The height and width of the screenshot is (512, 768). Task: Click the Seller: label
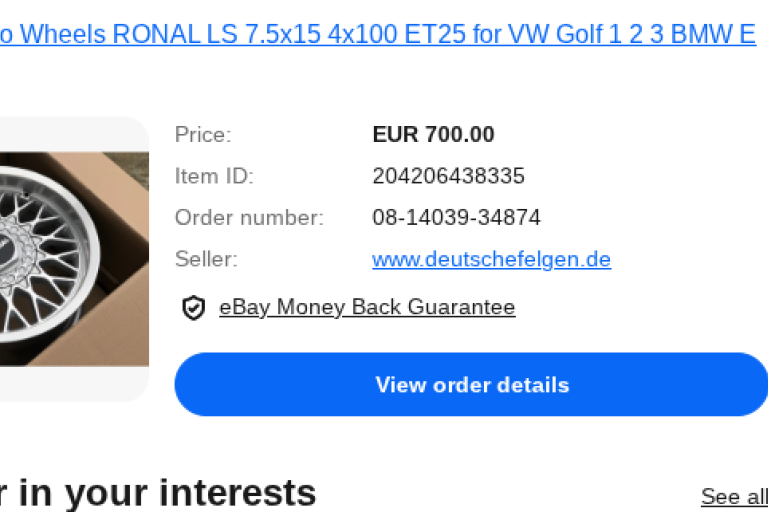[206, 259]
